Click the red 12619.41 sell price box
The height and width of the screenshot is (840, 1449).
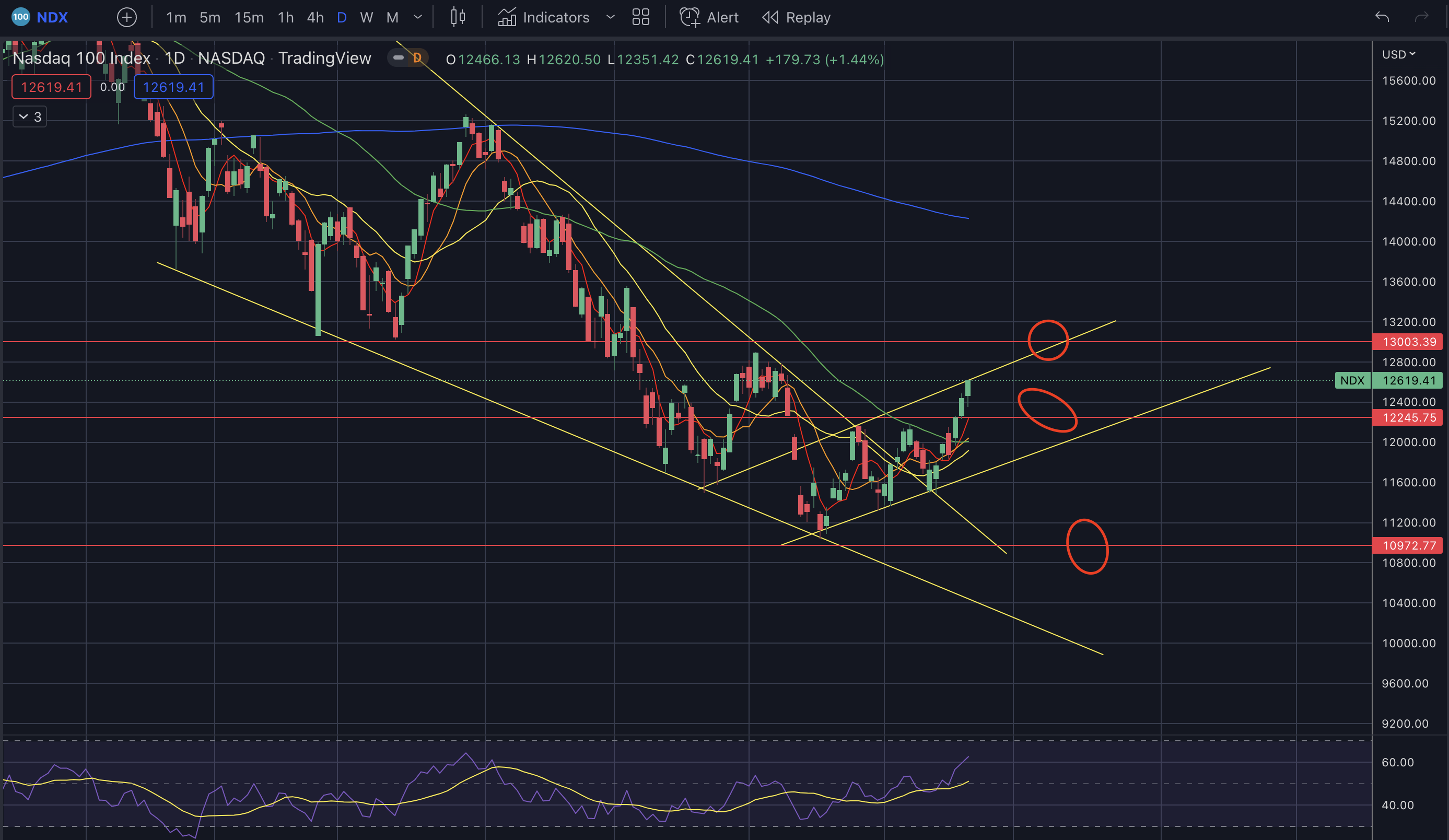51,87
